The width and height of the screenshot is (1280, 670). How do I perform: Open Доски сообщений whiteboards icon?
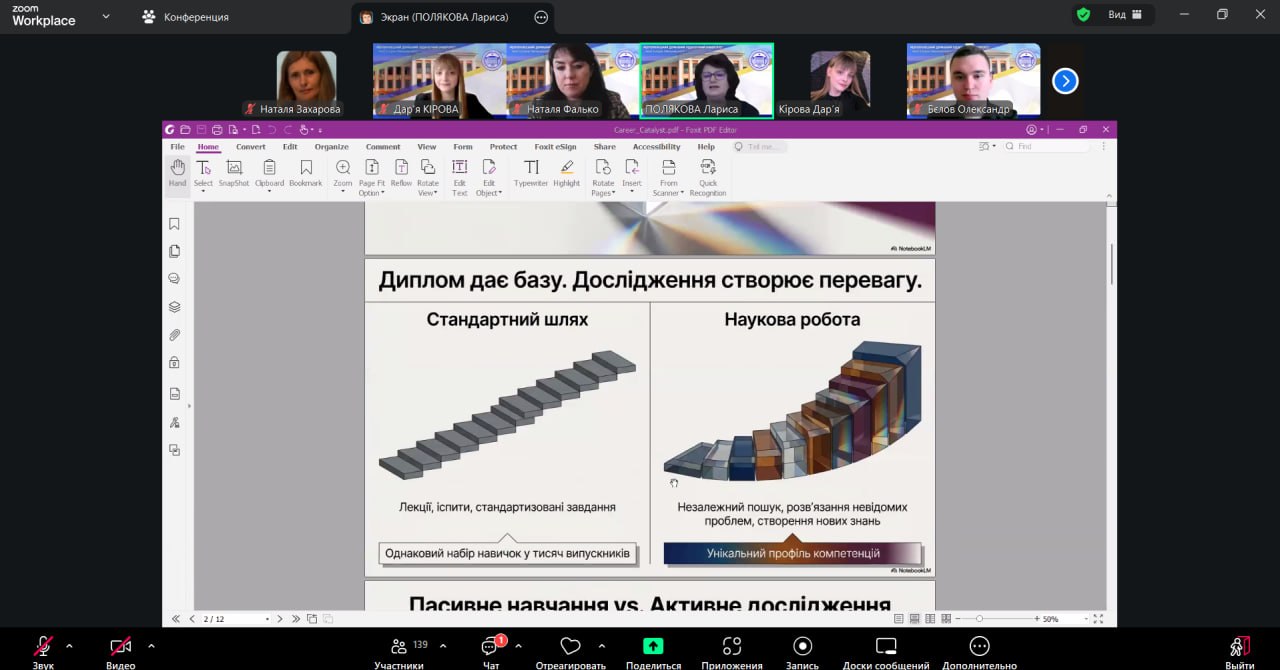pyautogui.click(x=885, y=647)
